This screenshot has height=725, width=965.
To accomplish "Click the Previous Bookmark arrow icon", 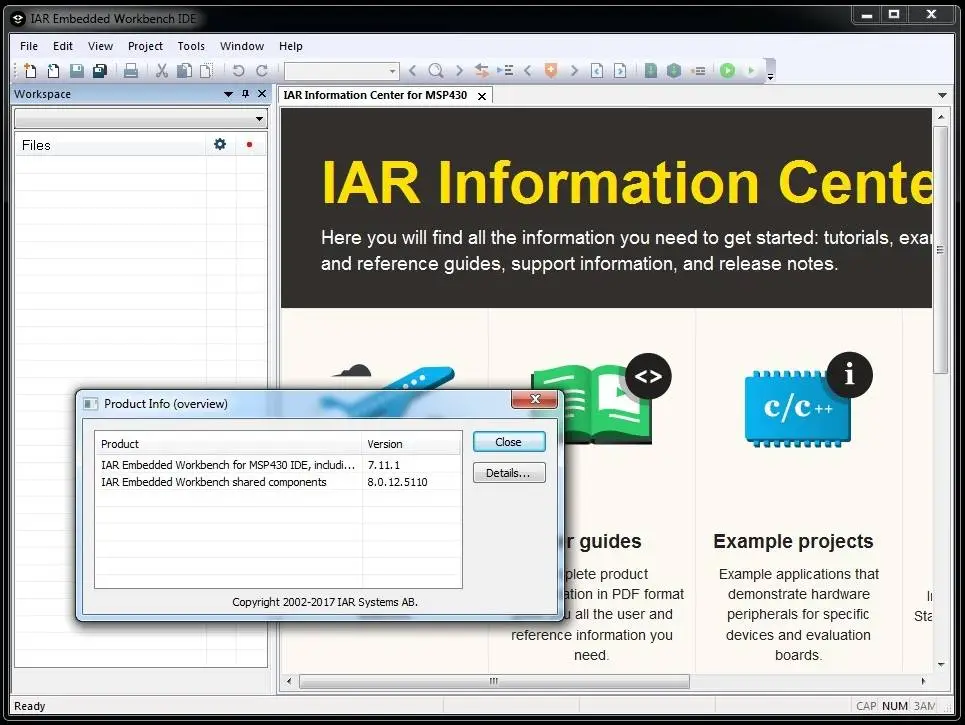I will coord(528,71).
